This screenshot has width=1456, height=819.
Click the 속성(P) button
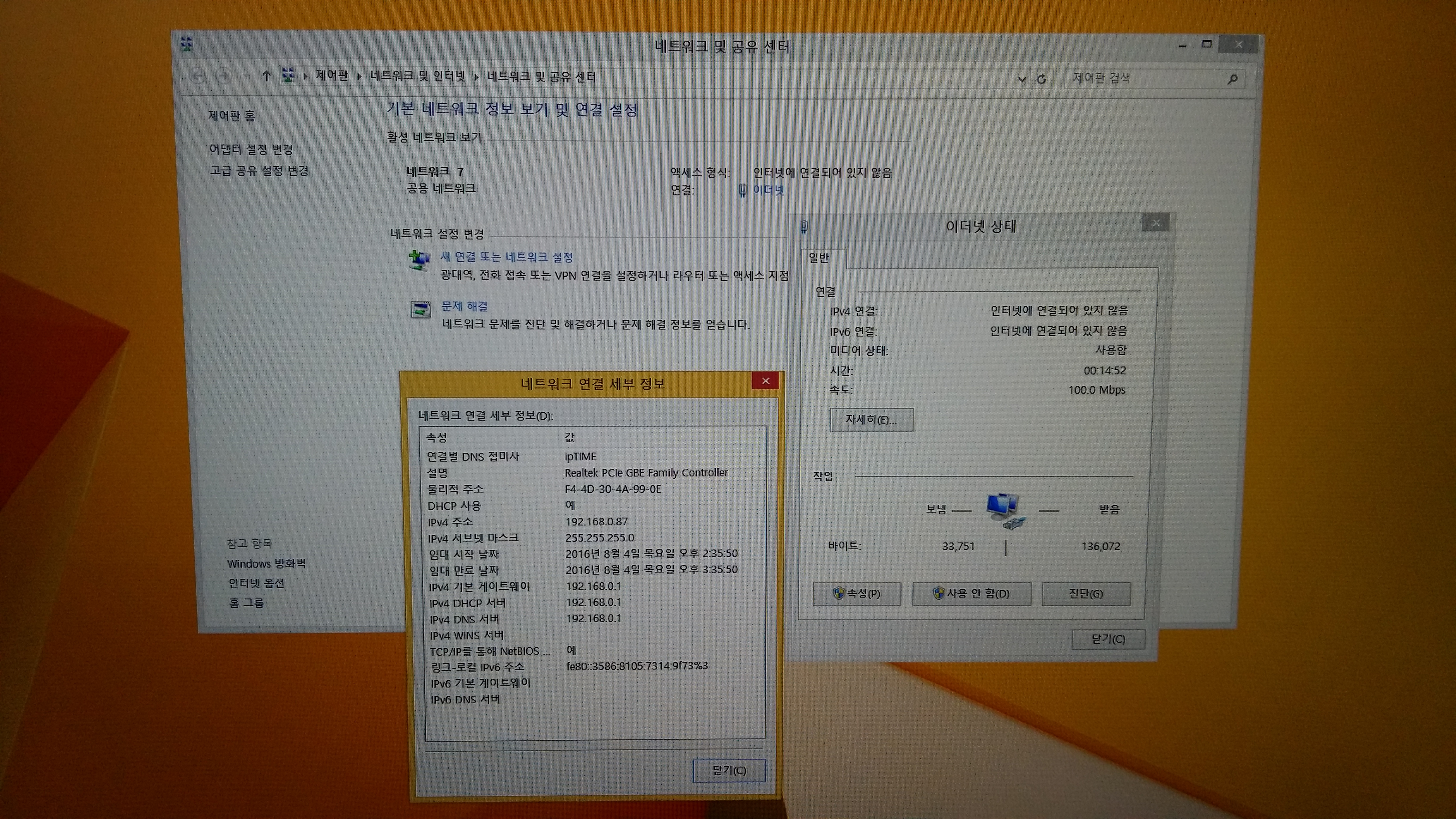tap(857, 594)
